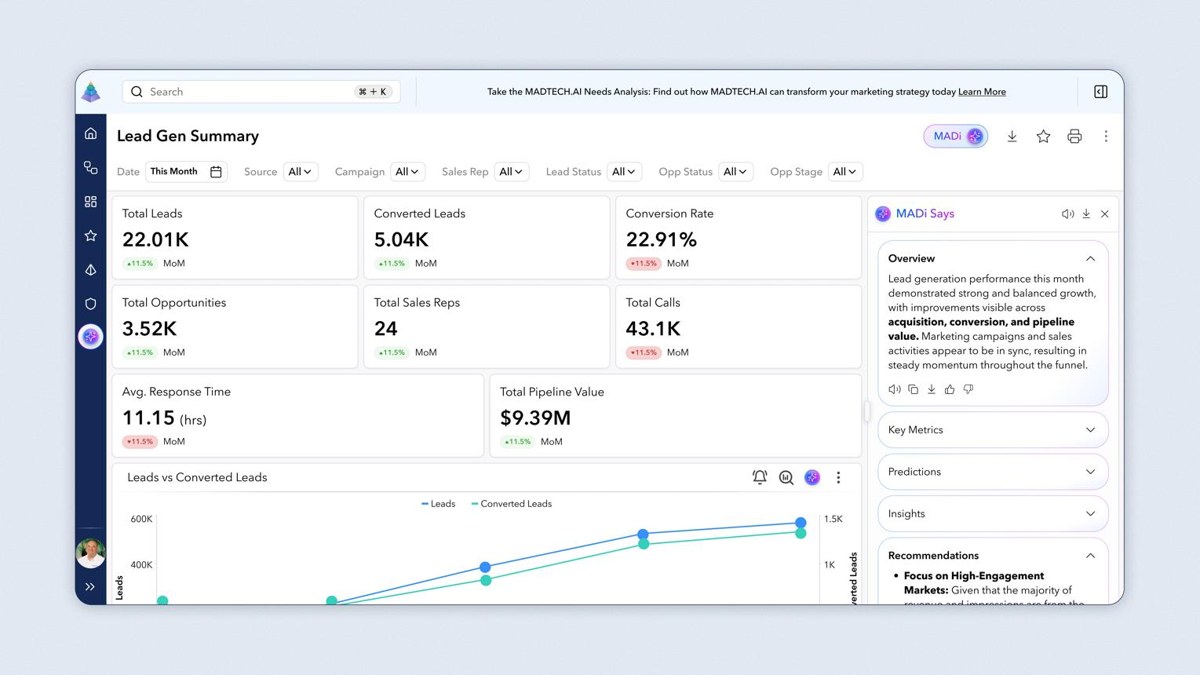Viewport: 1200px width, 675px height.
Task: Select the Converted Leads card
Action: (486, 238)
